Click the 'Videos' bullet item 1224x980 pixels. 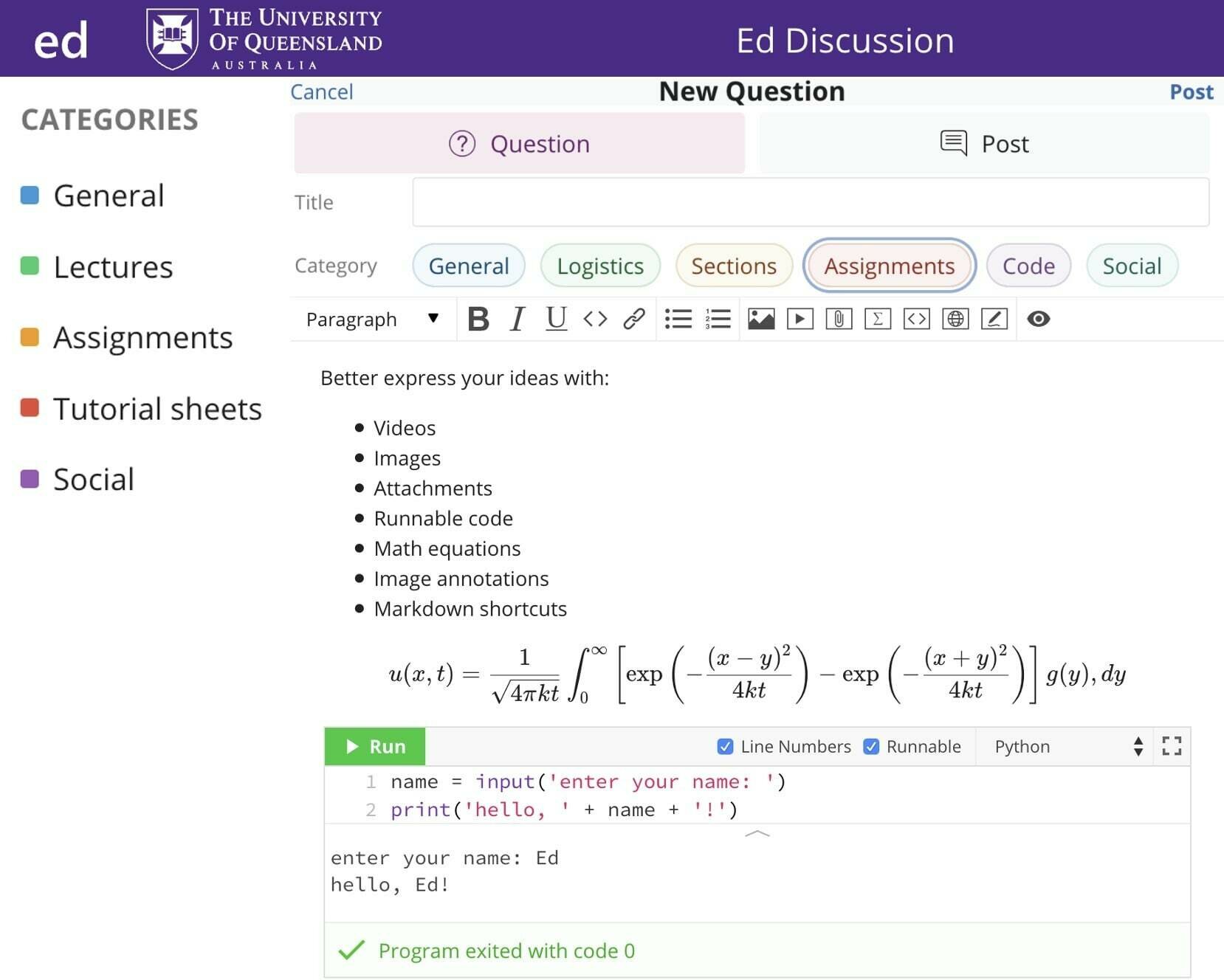coord(405,428)
